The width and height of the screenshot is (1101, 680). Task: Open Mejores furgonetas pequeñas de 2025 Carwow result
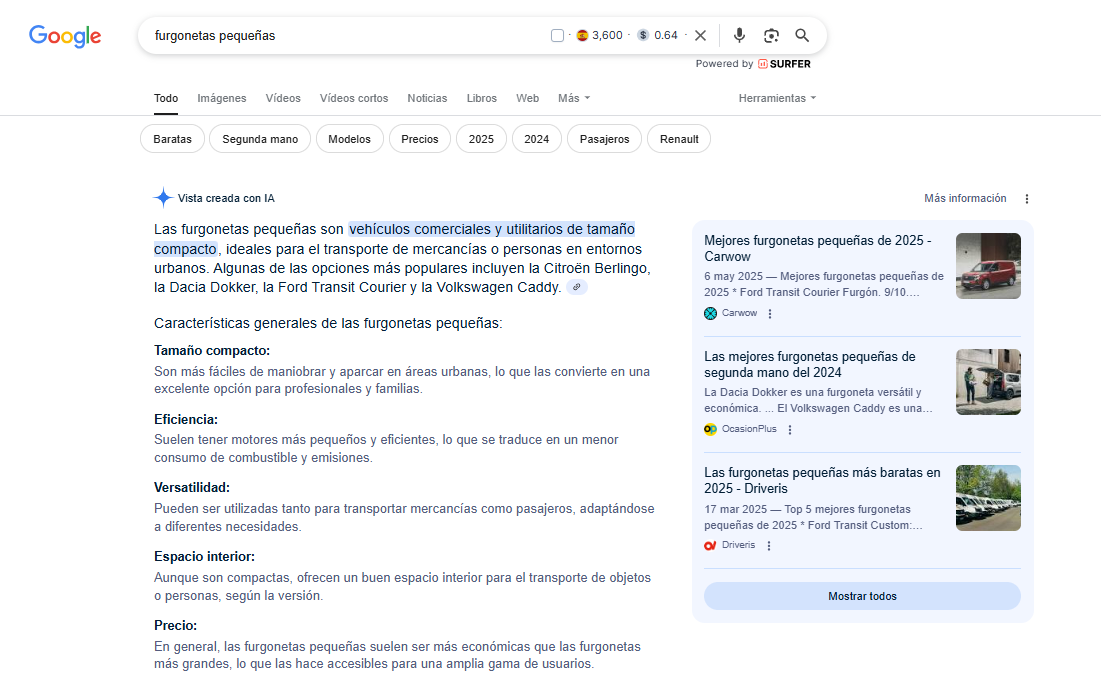(817, 249)
